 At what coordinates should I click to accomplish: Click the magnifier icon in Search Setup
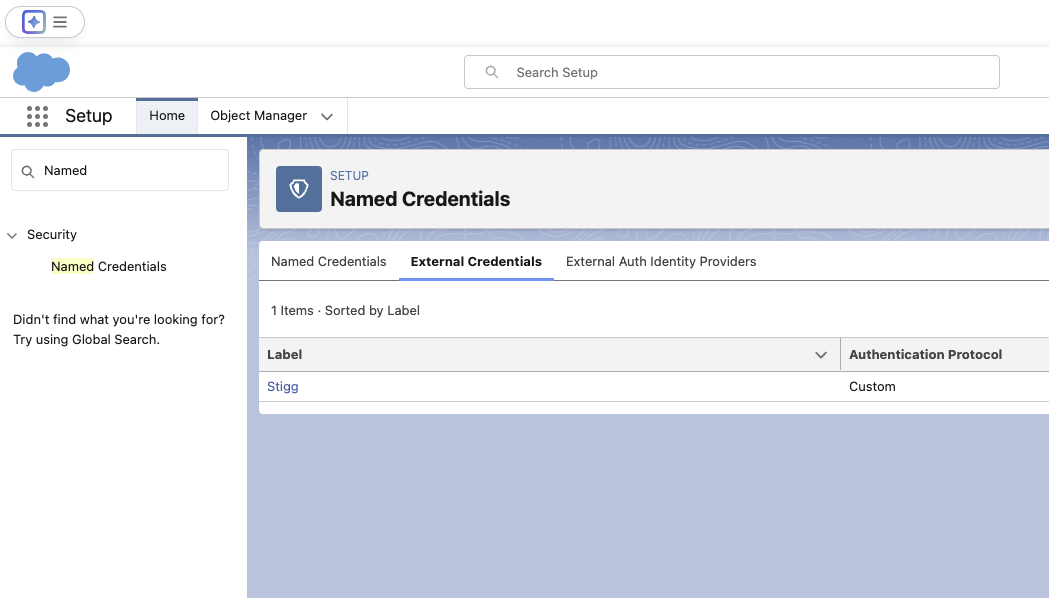coord(492,72)
